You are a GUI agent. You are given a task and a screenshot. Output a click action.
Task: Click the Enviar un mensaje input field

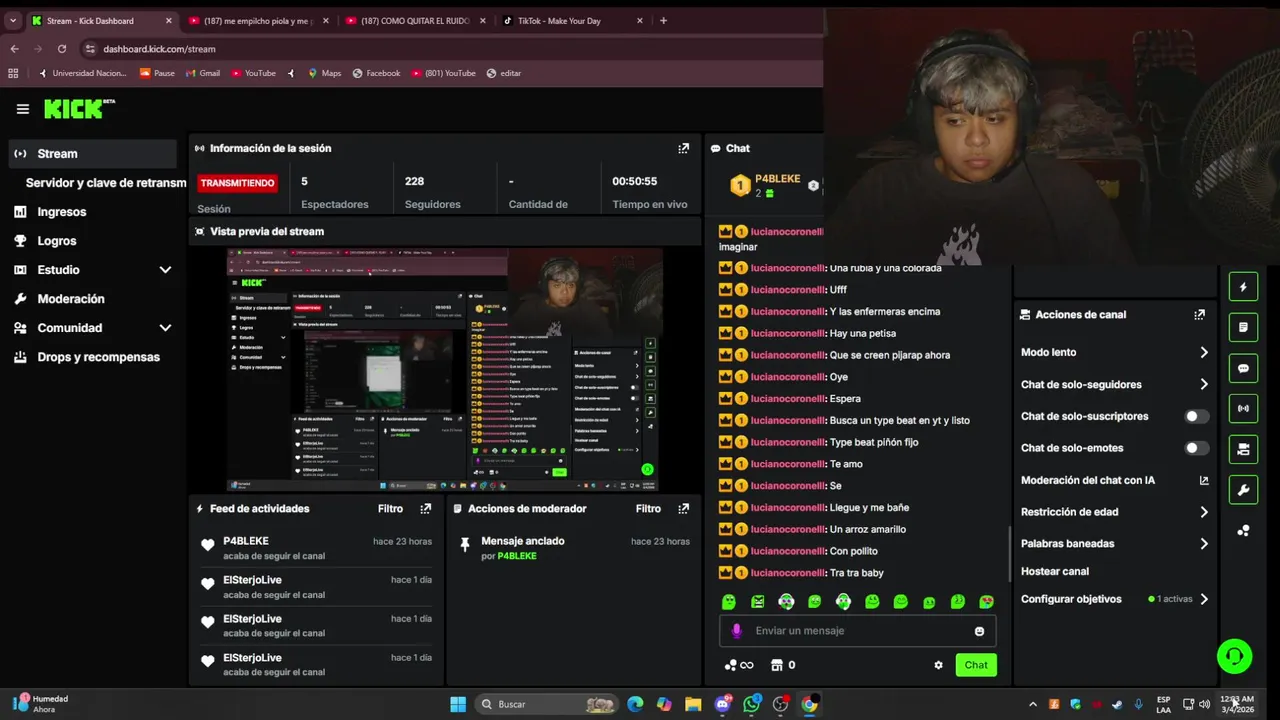coord(857,631)
